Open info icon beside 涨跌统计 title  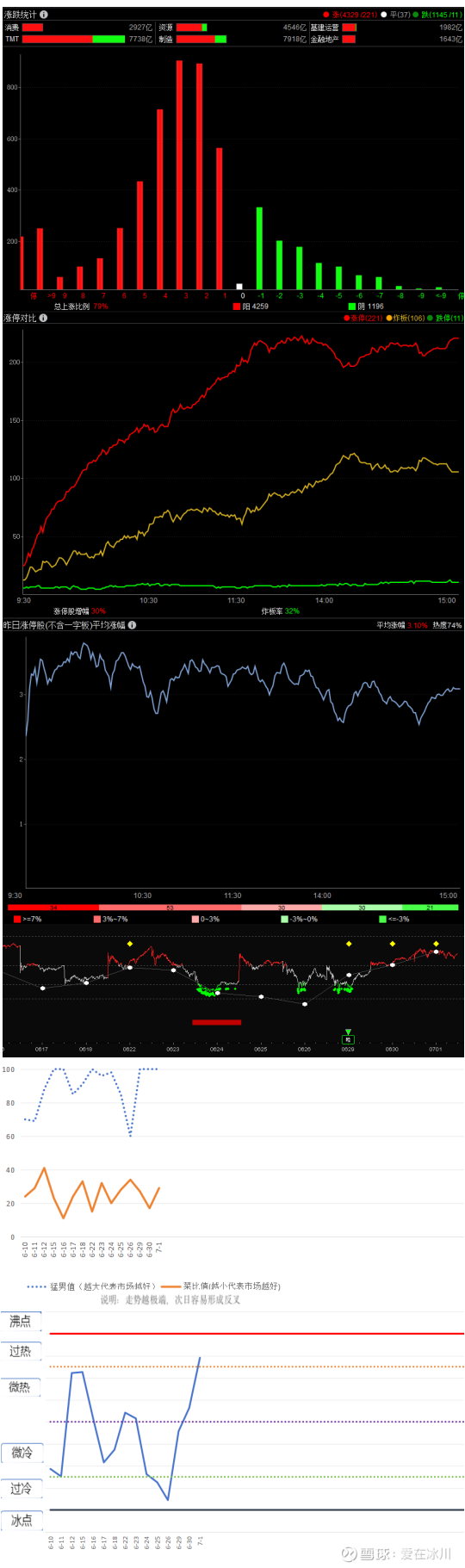coord(44,15)
